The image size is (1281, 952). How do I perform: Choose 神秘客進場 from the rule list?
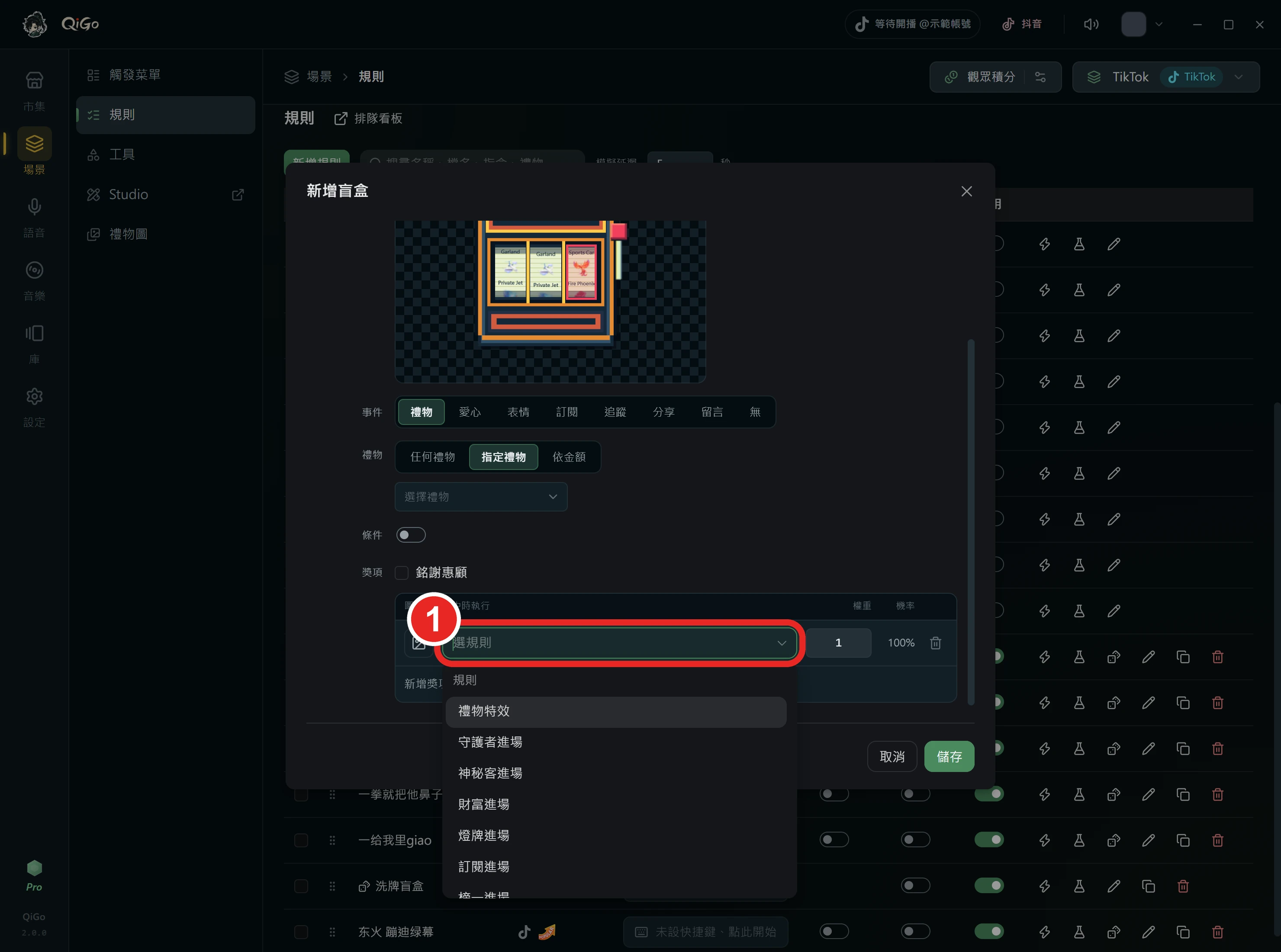pos(615,773)
